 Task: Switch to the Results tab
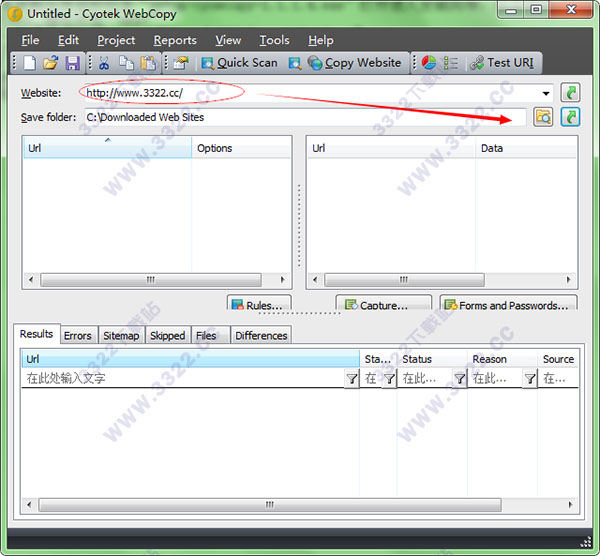[36, 334]
